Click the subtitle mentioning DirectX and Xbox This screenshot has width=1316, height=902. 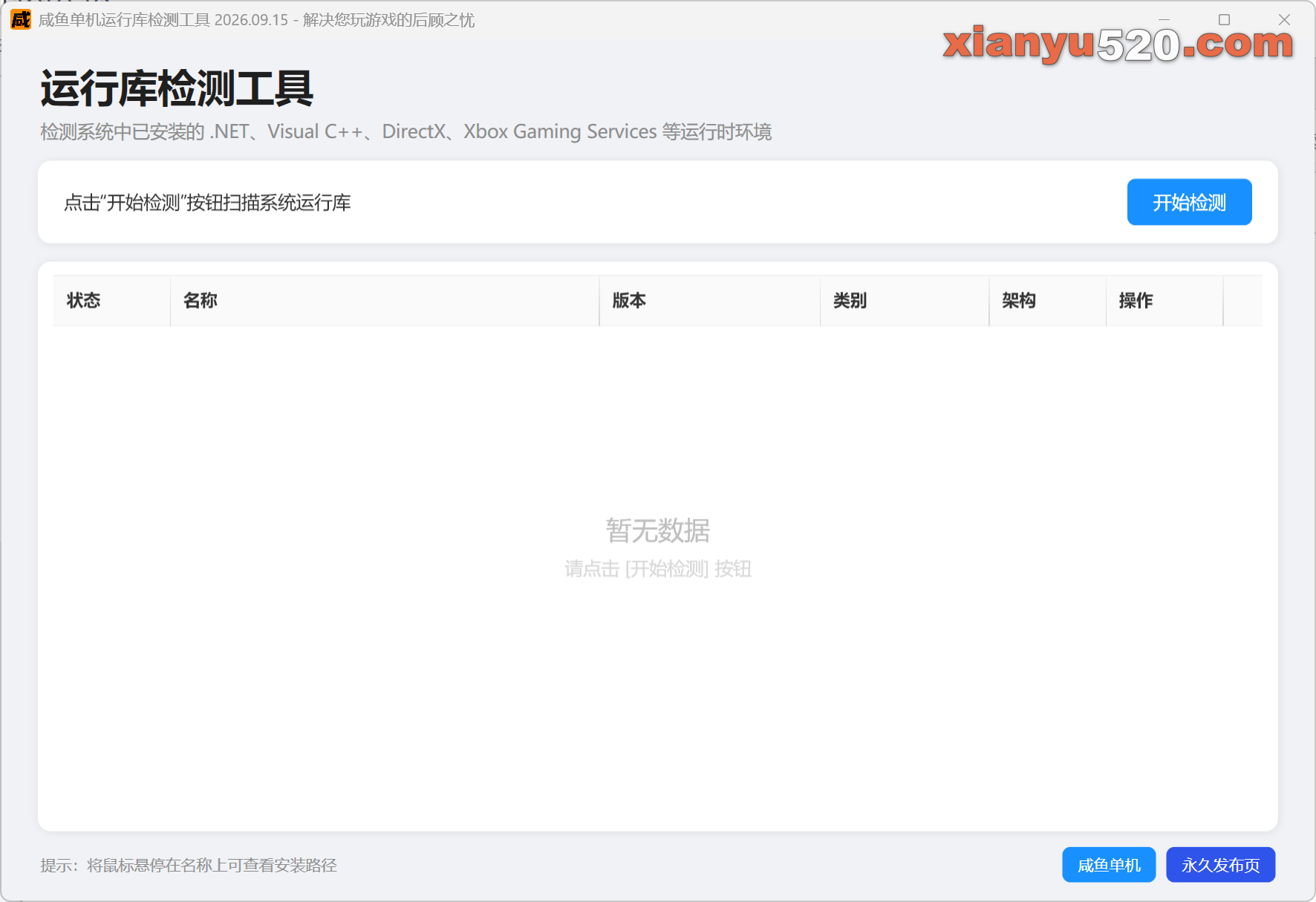coord(405,132)
